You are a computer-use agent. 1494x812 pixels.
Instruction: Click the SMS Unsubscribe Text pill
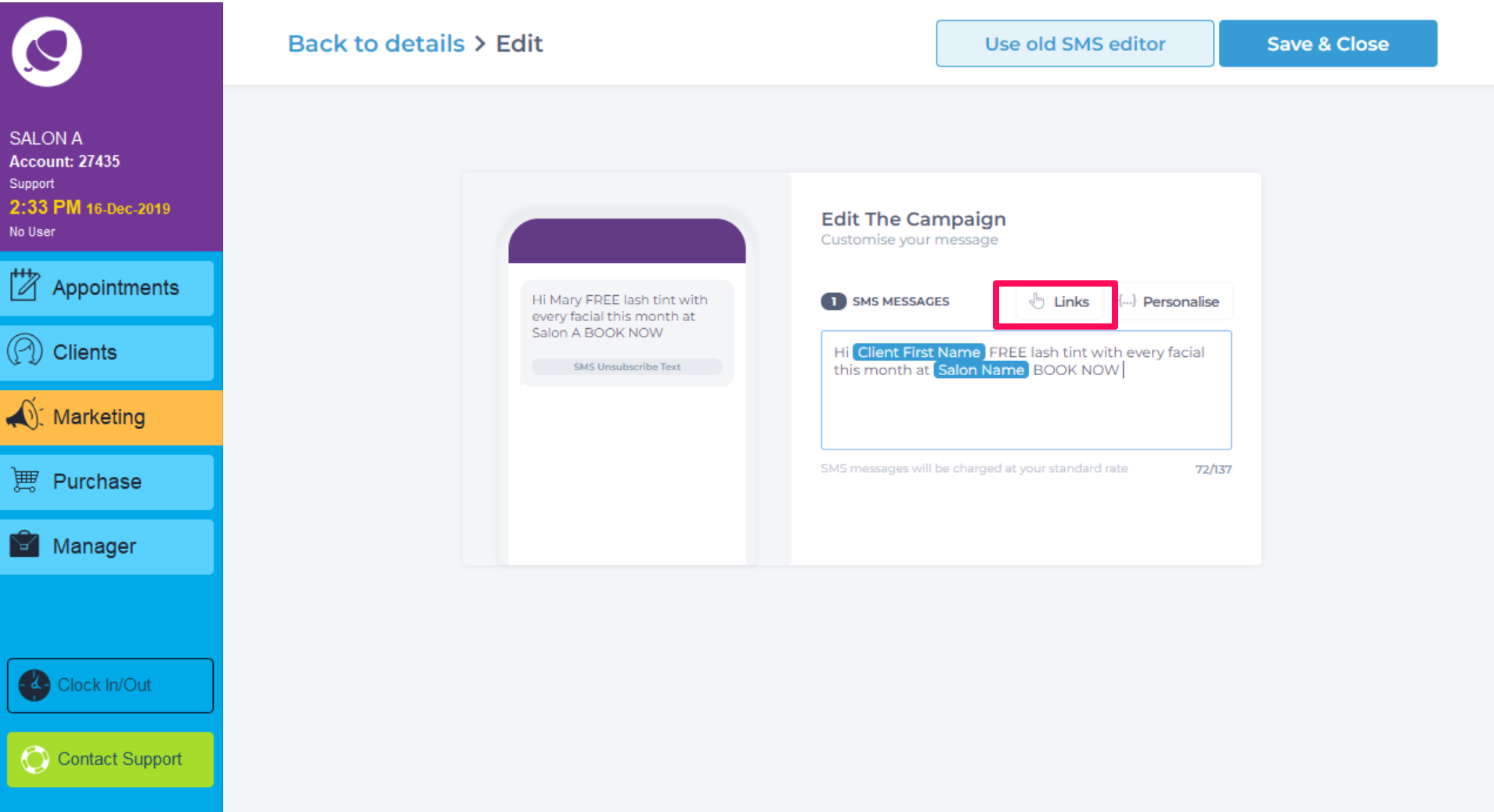click(627, 366)
